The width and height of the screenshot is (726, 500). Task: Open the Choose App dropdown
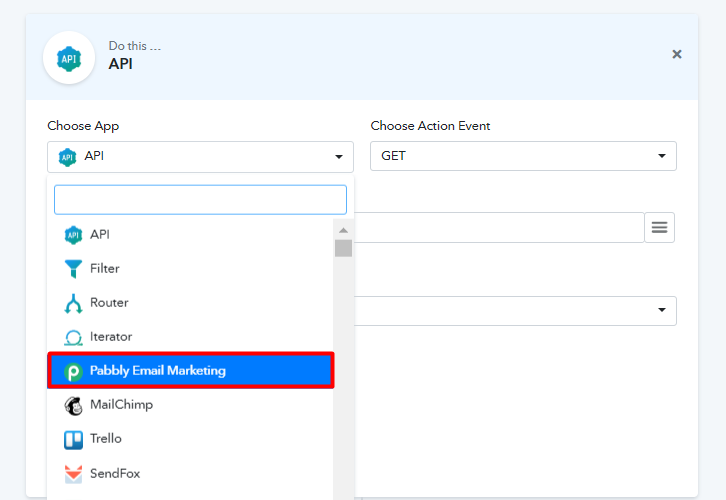coord(200,156)
